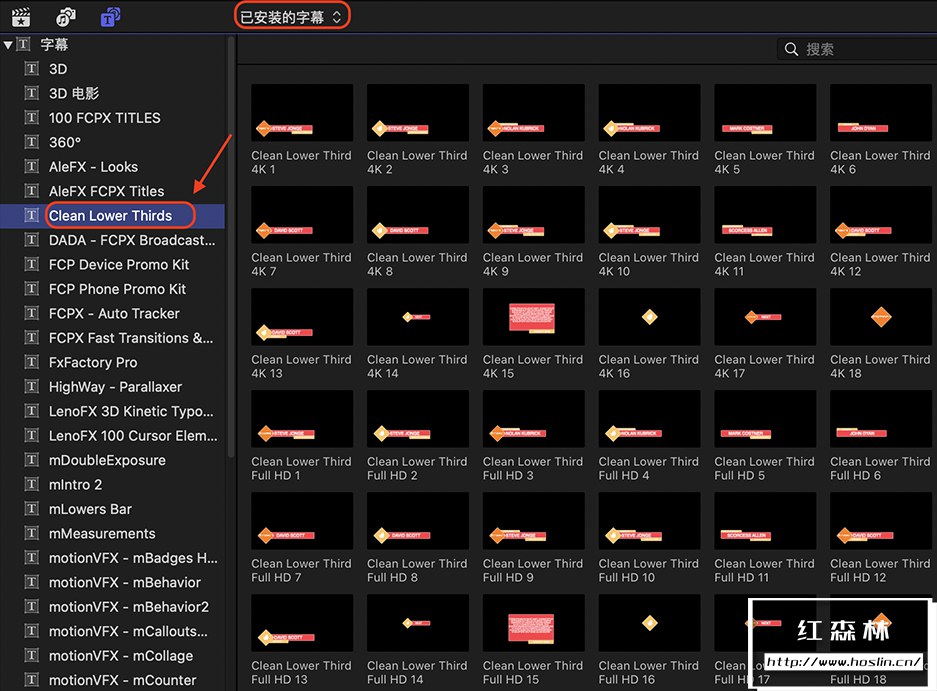Click the T icon beside mIntro 2
The height and width of the screenshot is (691, 937).
32,485
